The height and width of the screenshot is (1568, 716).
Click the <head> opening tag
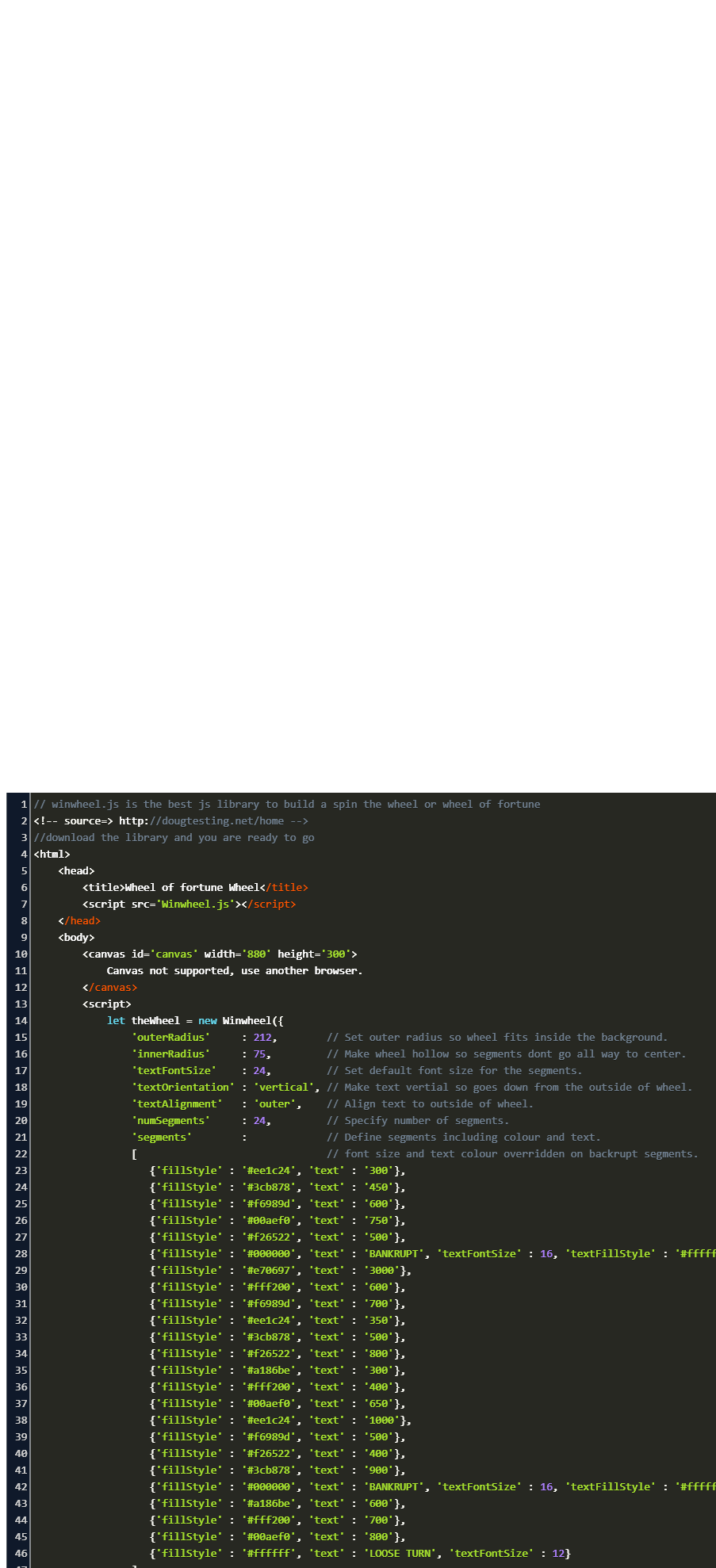(x=76, y=870)
